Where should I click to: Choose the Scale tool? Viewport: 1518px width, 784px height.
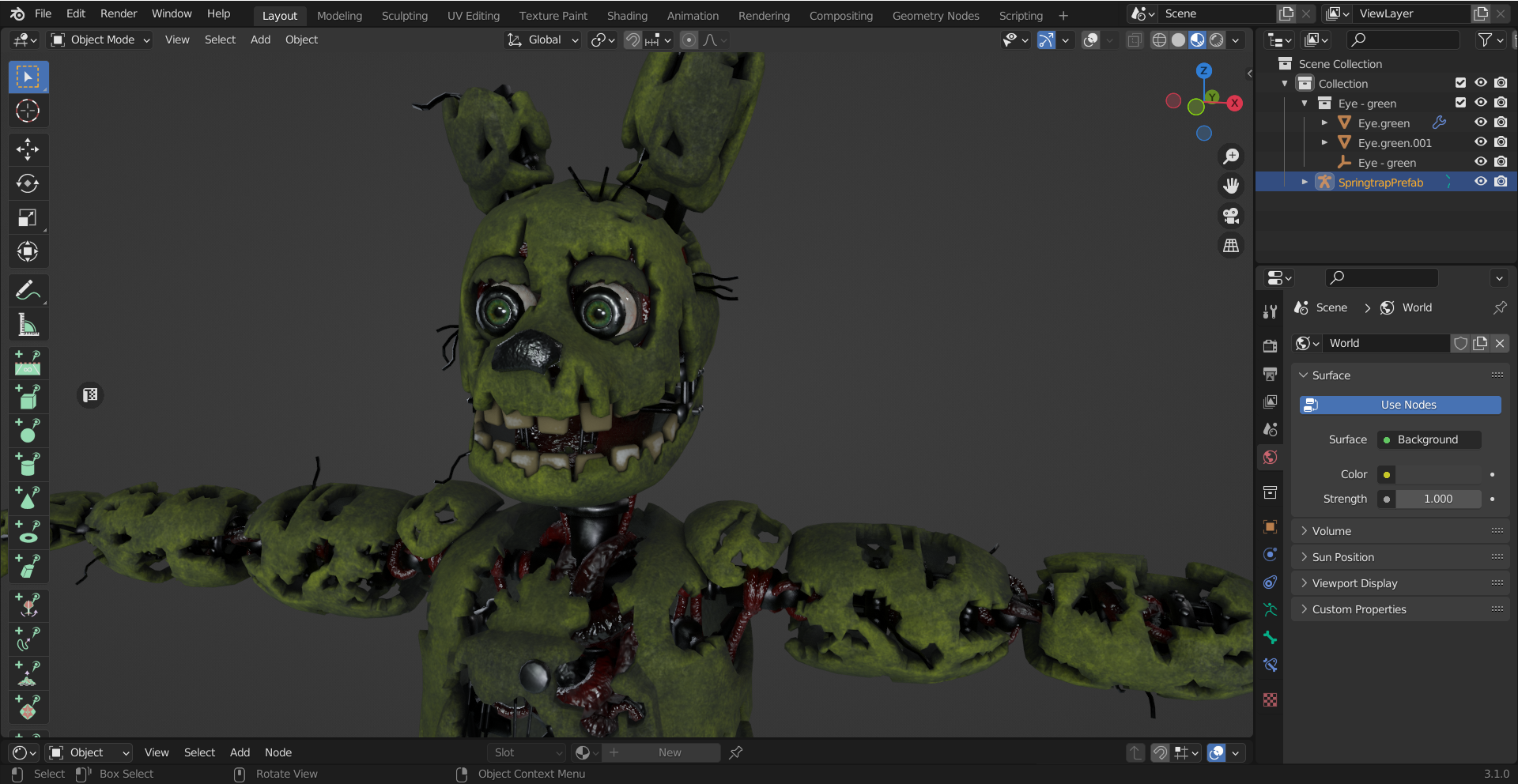point(28,217)
